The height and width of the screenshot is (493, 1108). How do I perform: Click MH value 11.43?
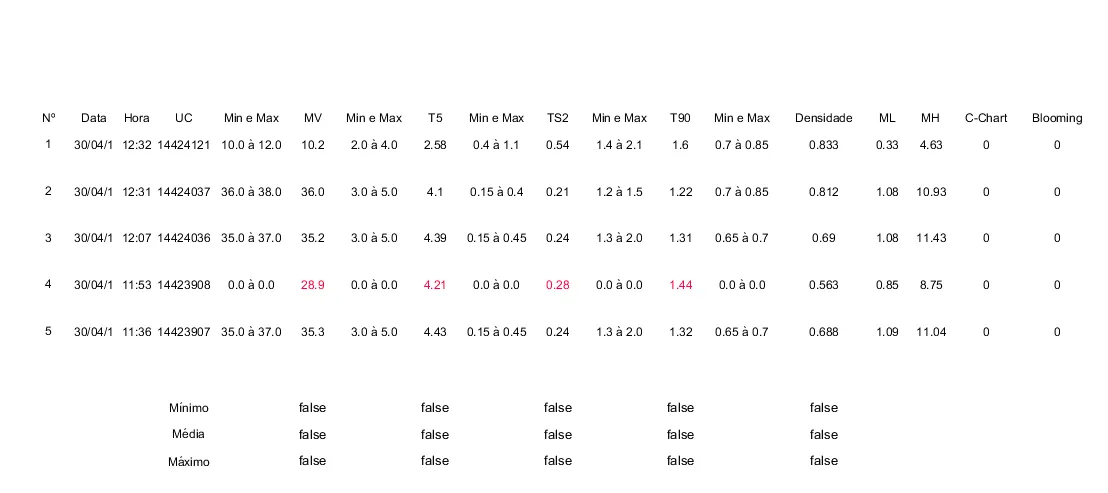click(931, 238)
